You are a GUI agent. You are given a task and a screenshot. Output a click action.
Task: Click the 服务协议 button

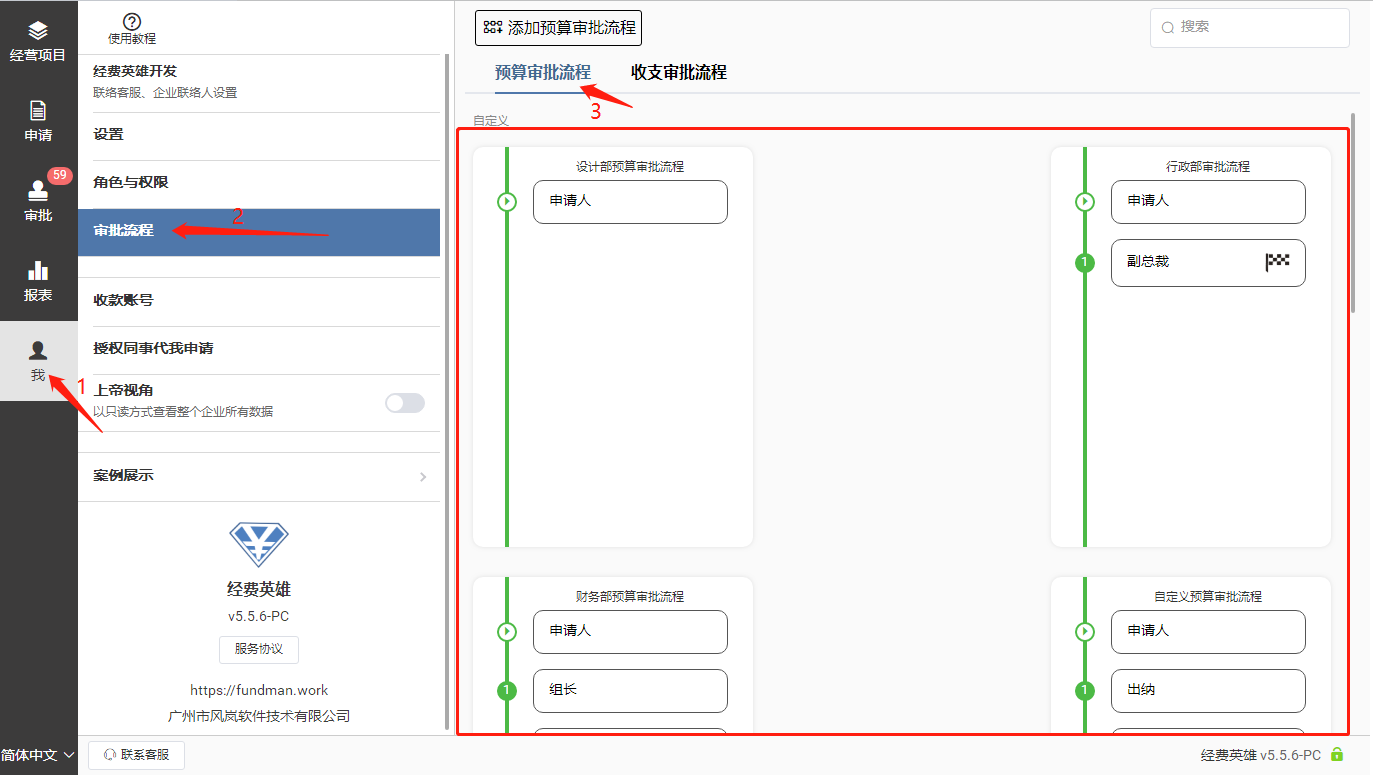tap(259, 649)
